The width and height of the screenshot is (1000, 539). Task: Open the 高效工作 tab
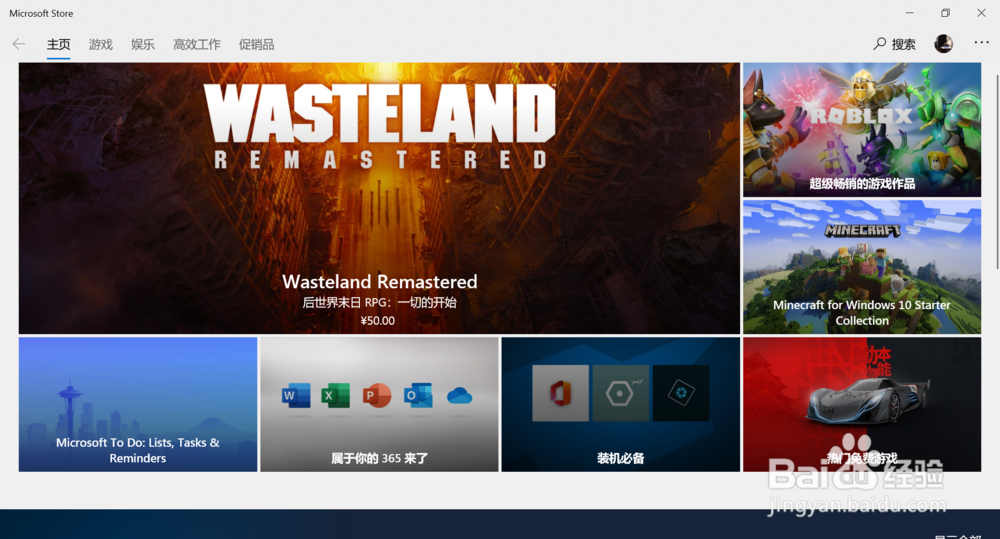pos(196,45)
